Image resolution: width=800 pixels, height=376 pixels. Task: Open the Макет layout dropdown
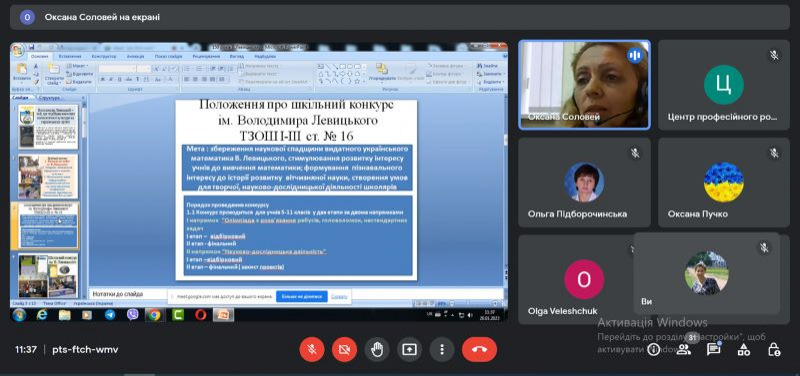pos(78,66)
